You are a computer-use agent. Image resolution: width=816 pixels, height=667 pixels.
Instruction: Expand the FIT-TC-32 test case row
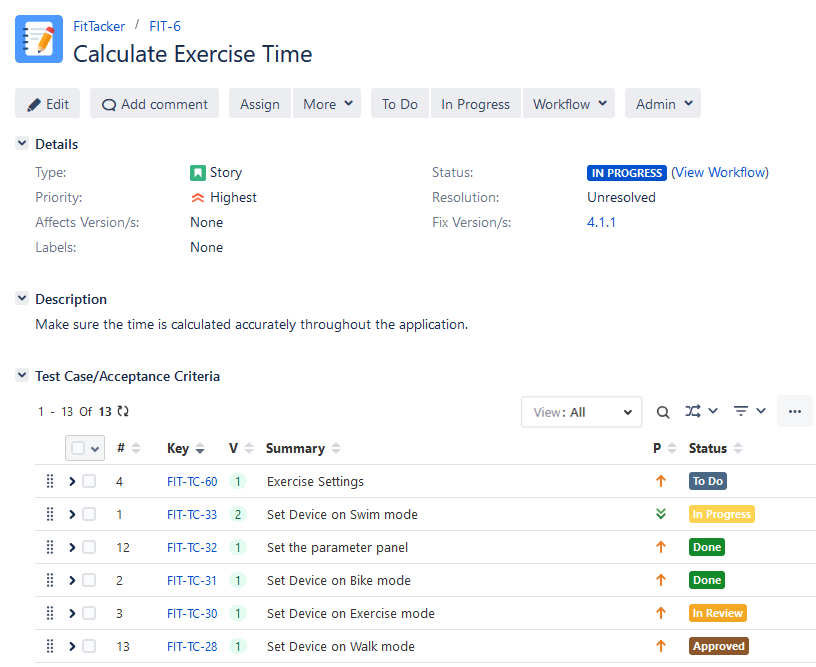click(72, 547)
